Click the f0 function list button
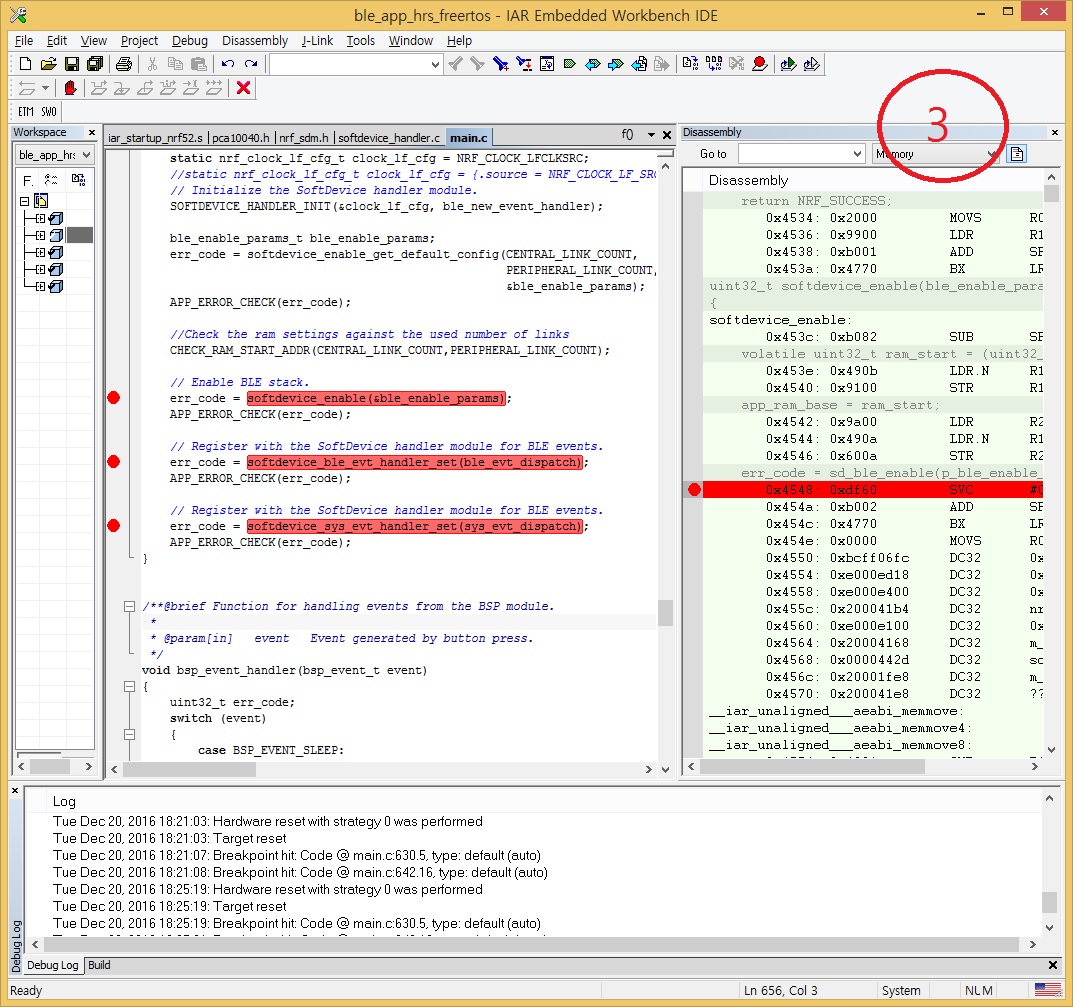The height and width of the screenshot is (1007, 1073). (628, 135)
